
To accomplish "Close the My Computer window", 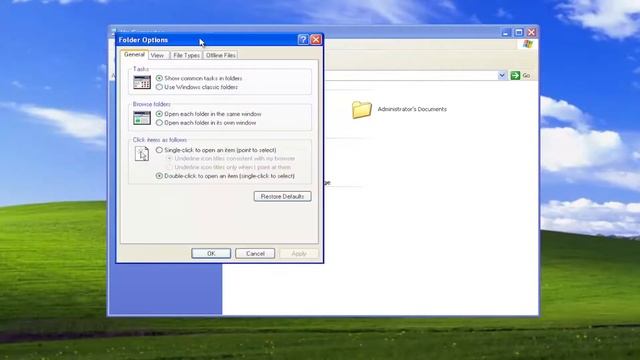I will point(531,32).
